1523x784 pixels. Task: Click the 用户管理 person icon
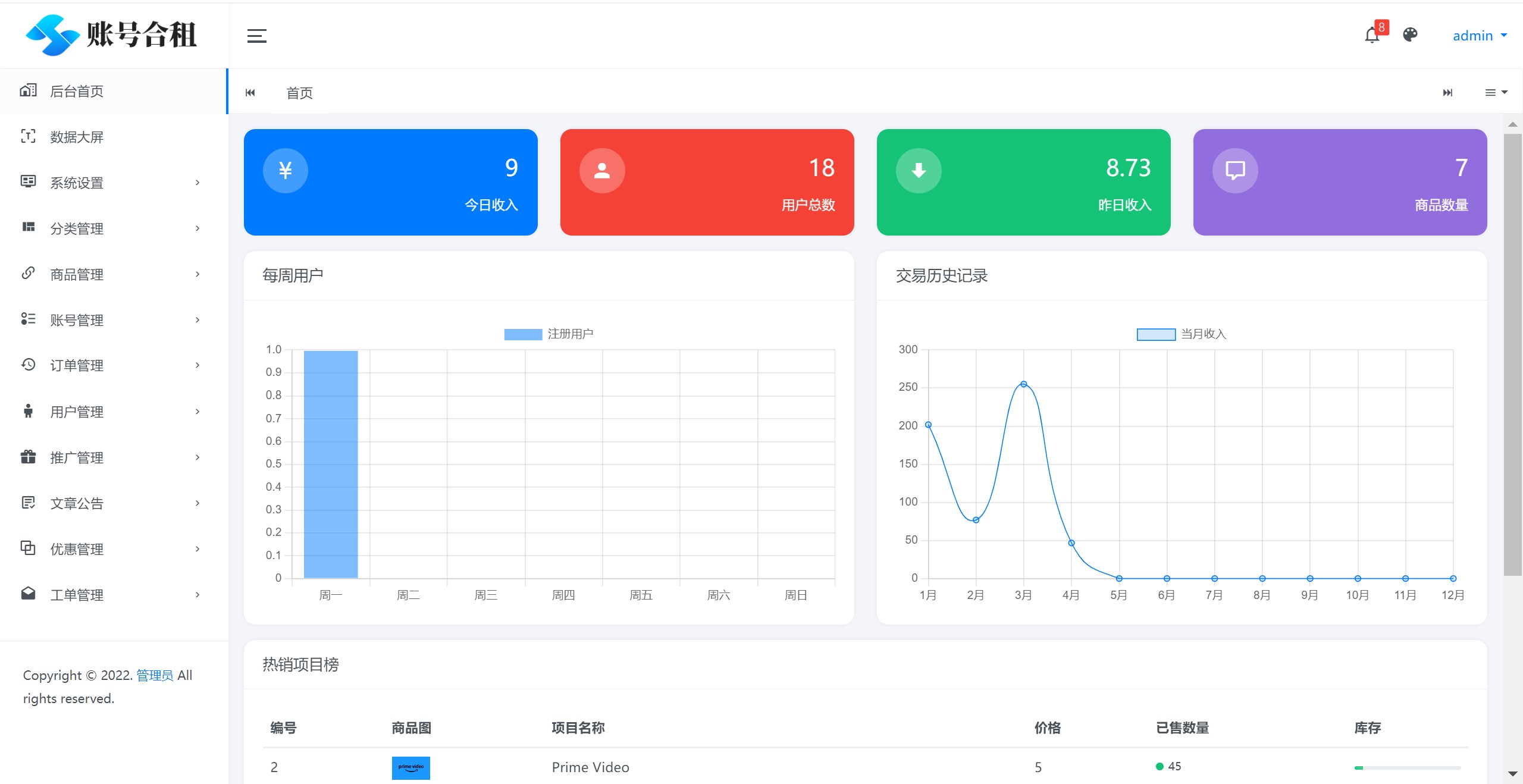[28, 411]
